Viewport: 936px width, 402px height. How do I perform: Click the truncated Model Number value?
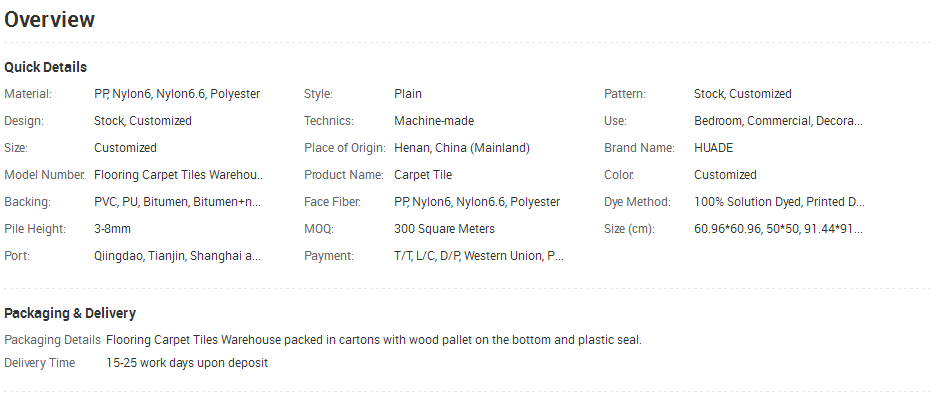[x=178, y=175]
